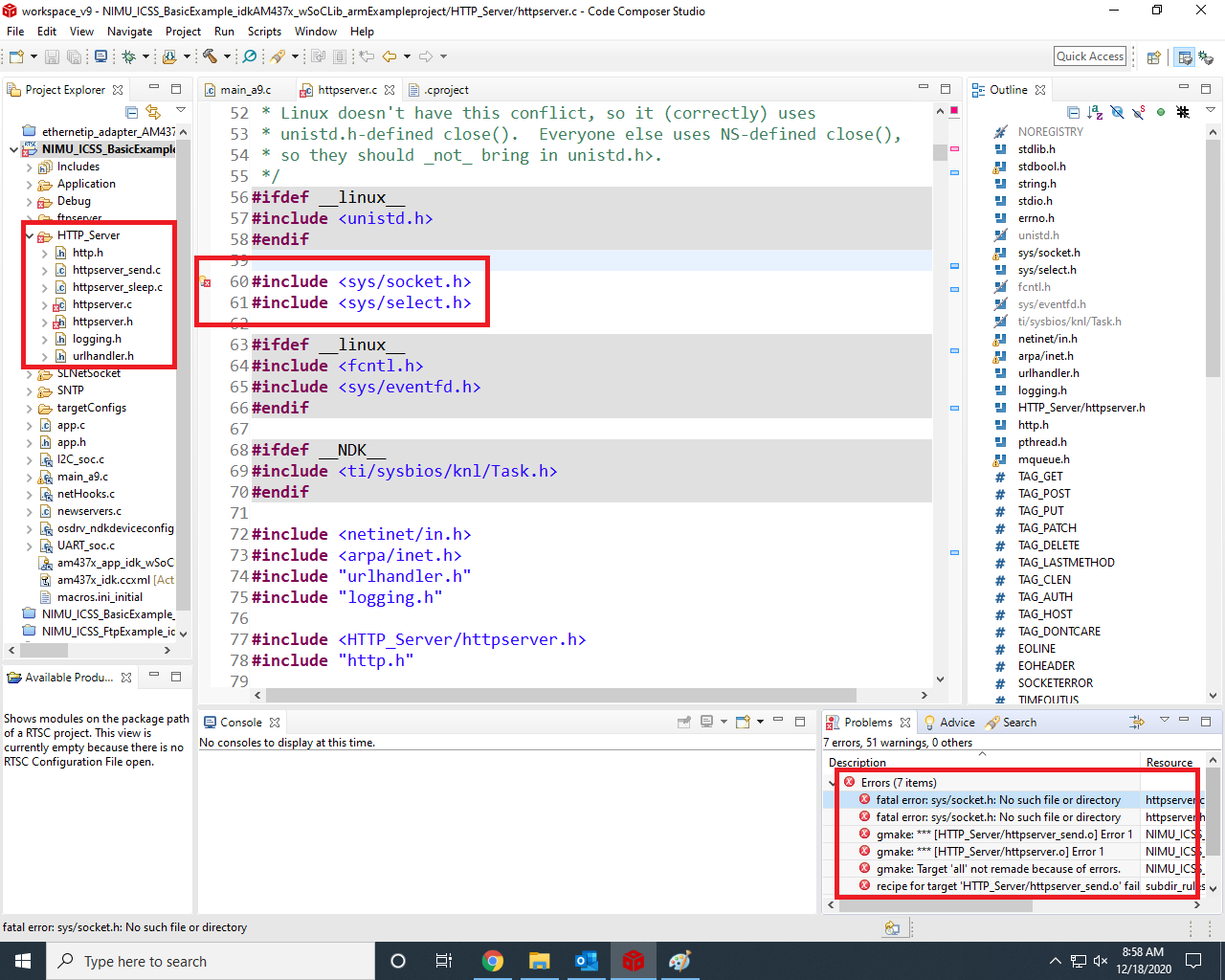Click the Search magnifier icon in the toolbar
The height and width of the screenshot is (980, 1225).
[249, 56]
